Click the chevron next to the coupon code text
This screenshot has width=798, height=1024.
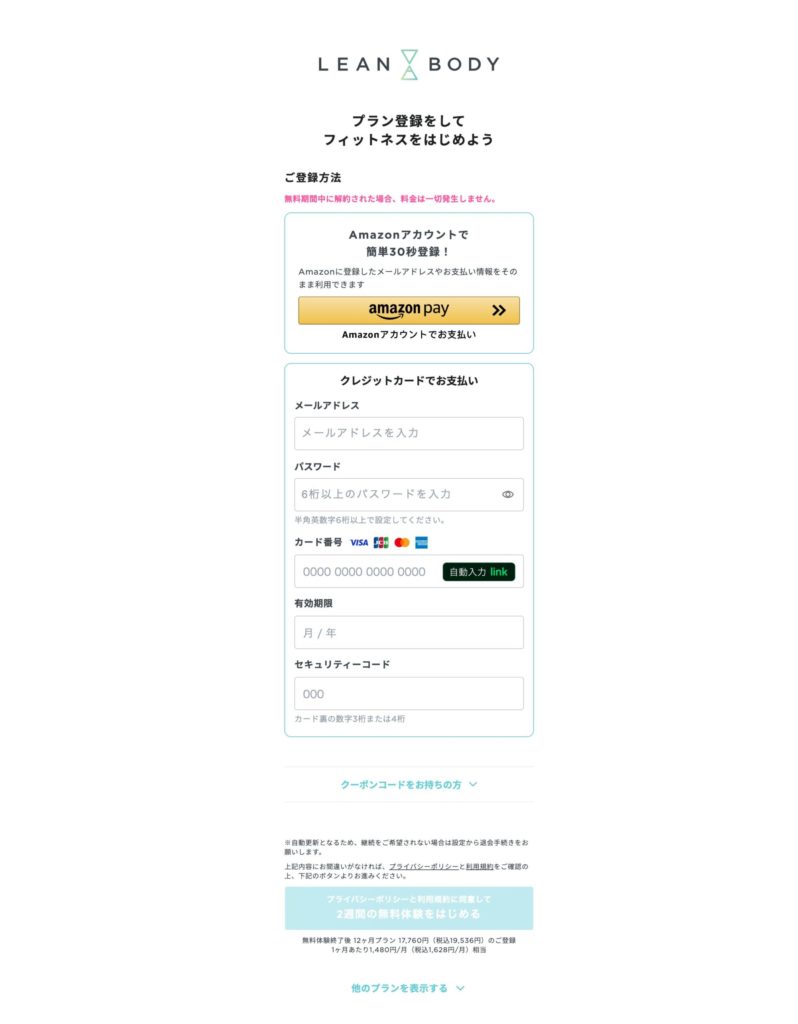point(473,784)
